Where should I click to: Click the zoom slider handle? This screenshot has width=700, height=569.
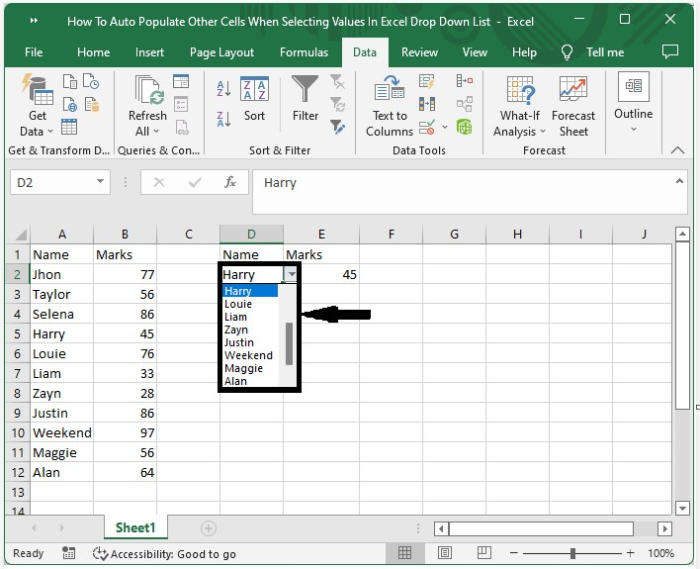point(572,553)
